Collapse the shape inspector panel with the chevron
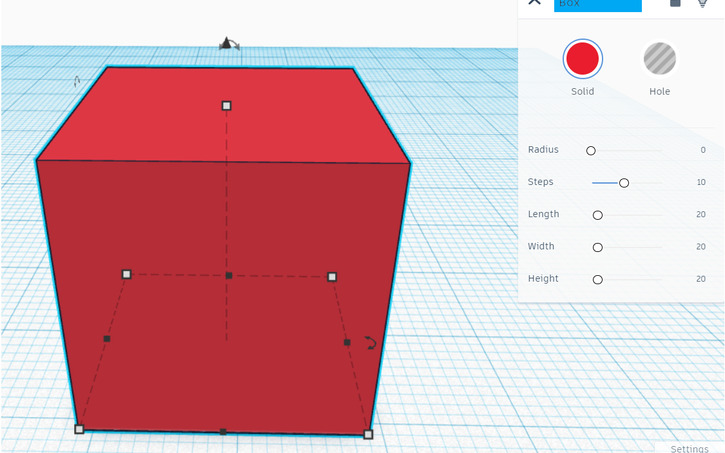Viewport: 725px width, 453px height. coord(535,2)
